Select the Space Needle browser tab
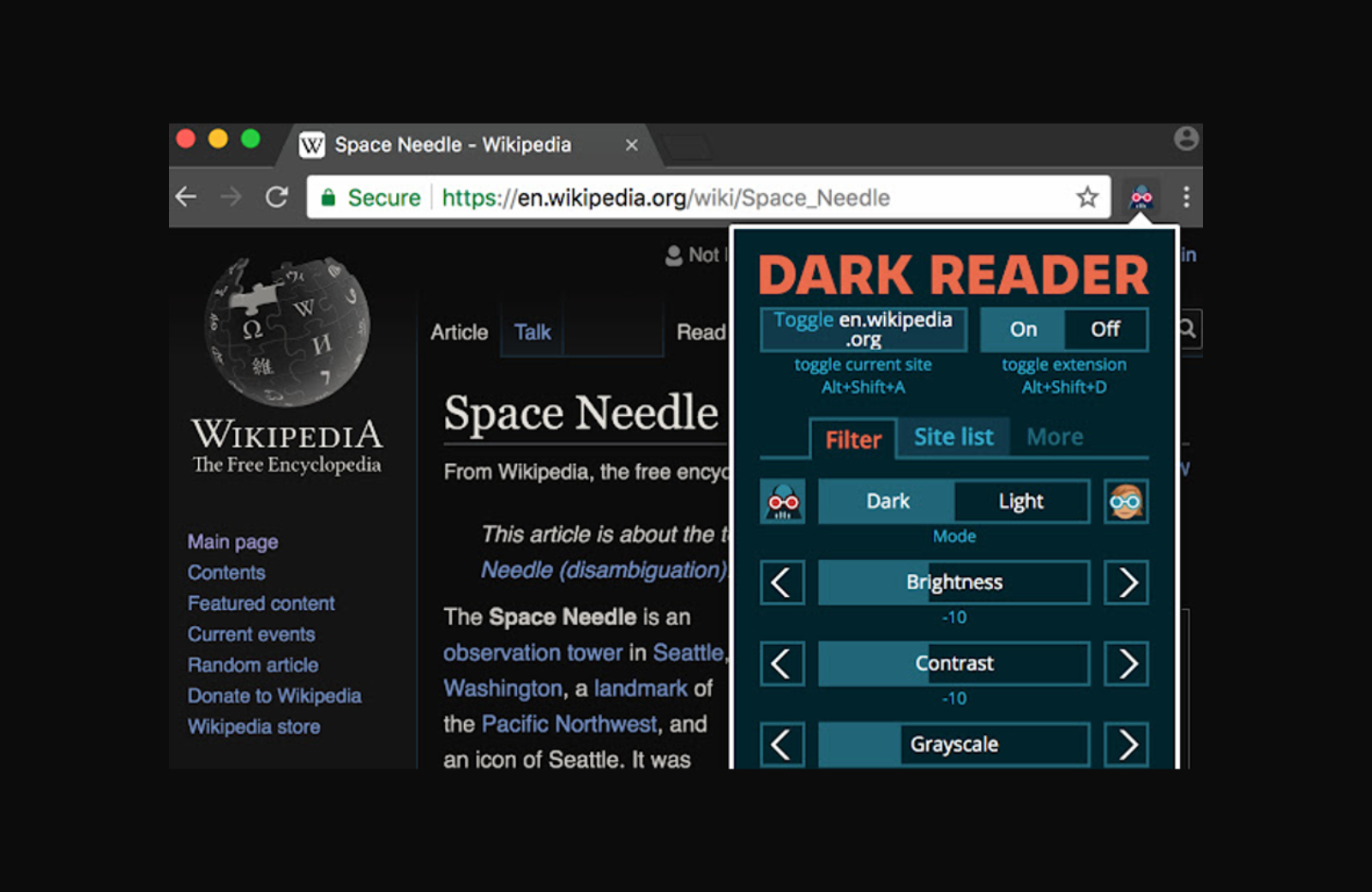This screenshot has height=892, width=1372. [x=467, y=145]
